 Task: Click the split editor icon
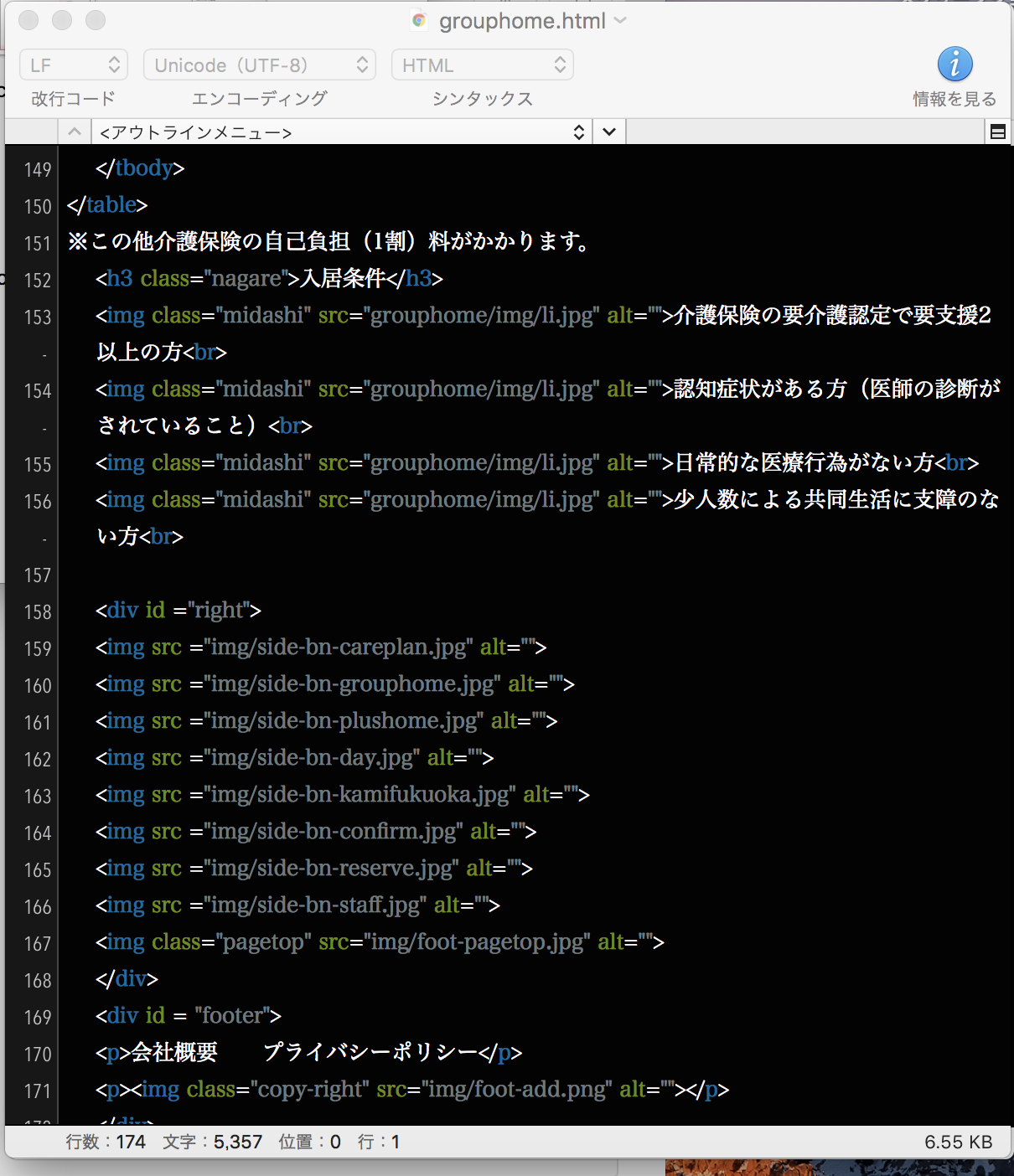coord(997,132)
